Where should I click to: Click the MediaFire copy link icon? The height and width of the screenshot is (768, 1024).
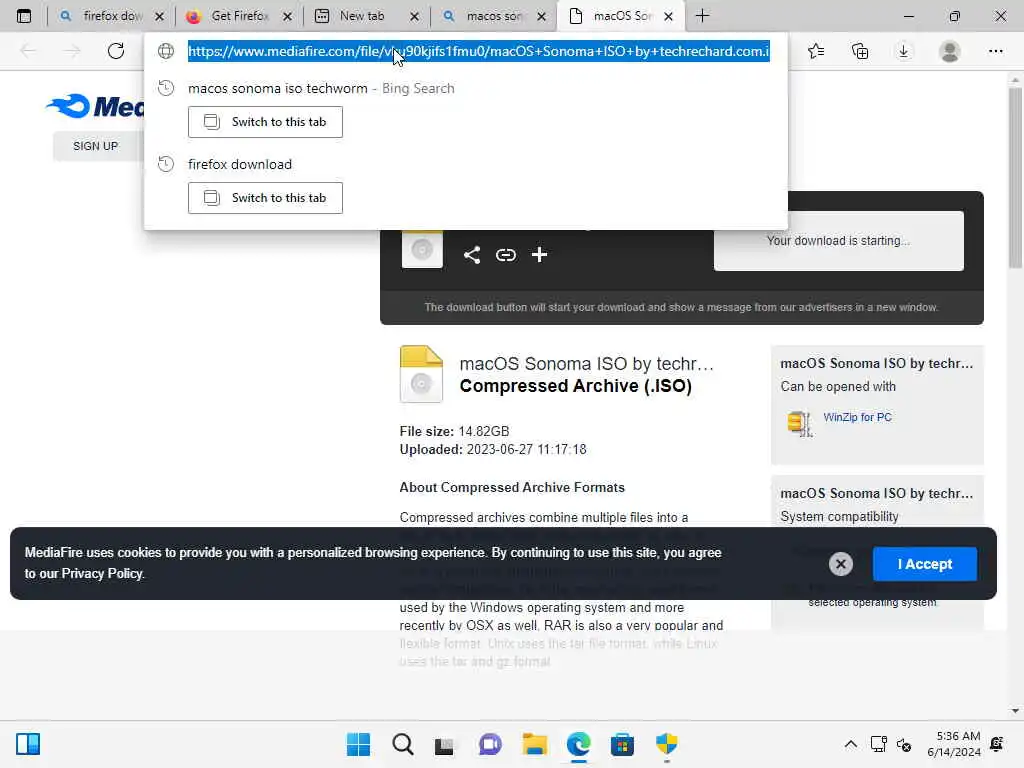coord(505,255)
